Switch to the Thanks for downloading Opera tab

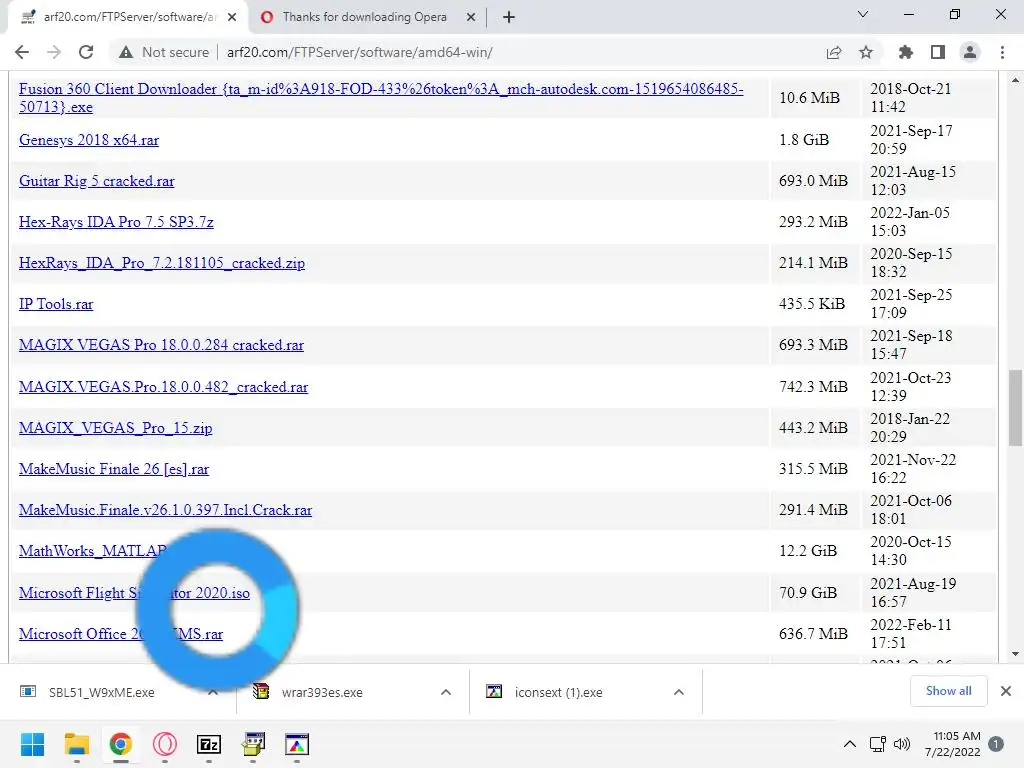364,17
